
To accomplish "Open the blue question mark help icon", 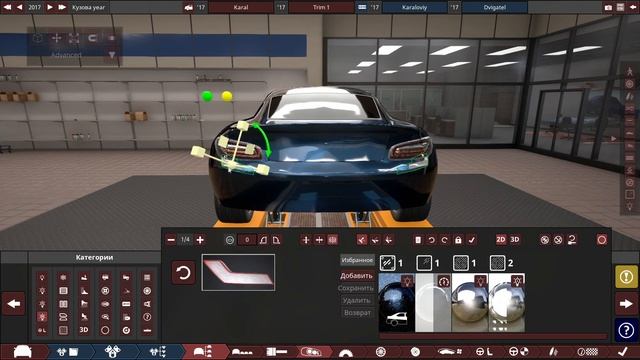I will (x=626, y=330).
